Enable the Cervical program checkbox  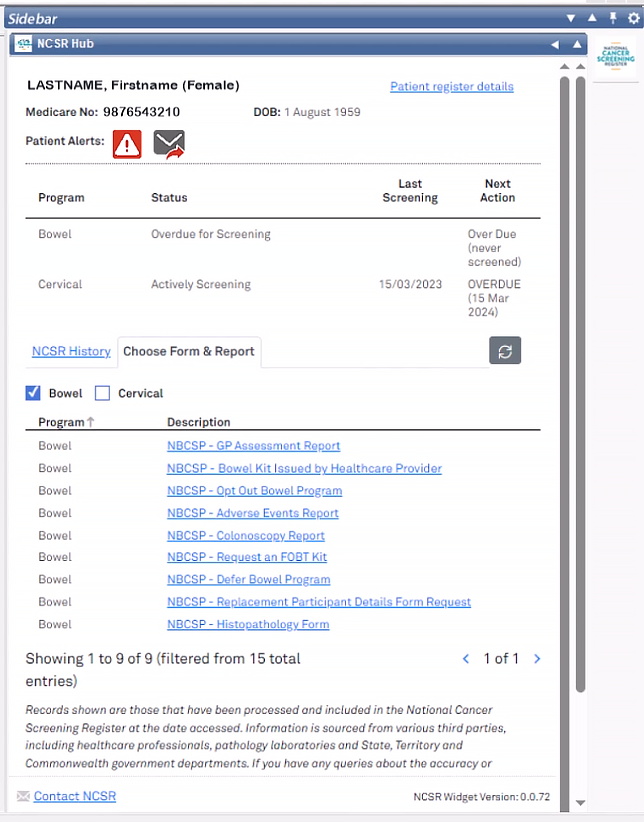[102, 393]
